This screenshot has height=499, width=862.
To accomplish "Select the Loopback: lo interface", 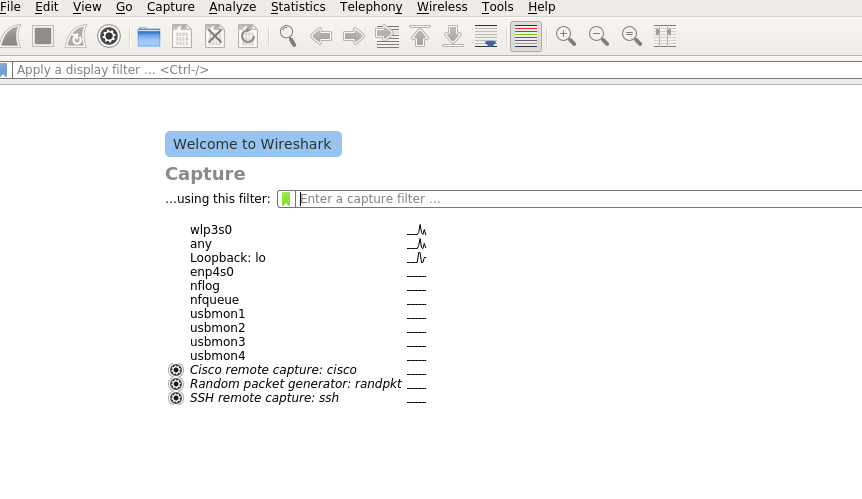I will pyautogui.click(x=228, y=258).
